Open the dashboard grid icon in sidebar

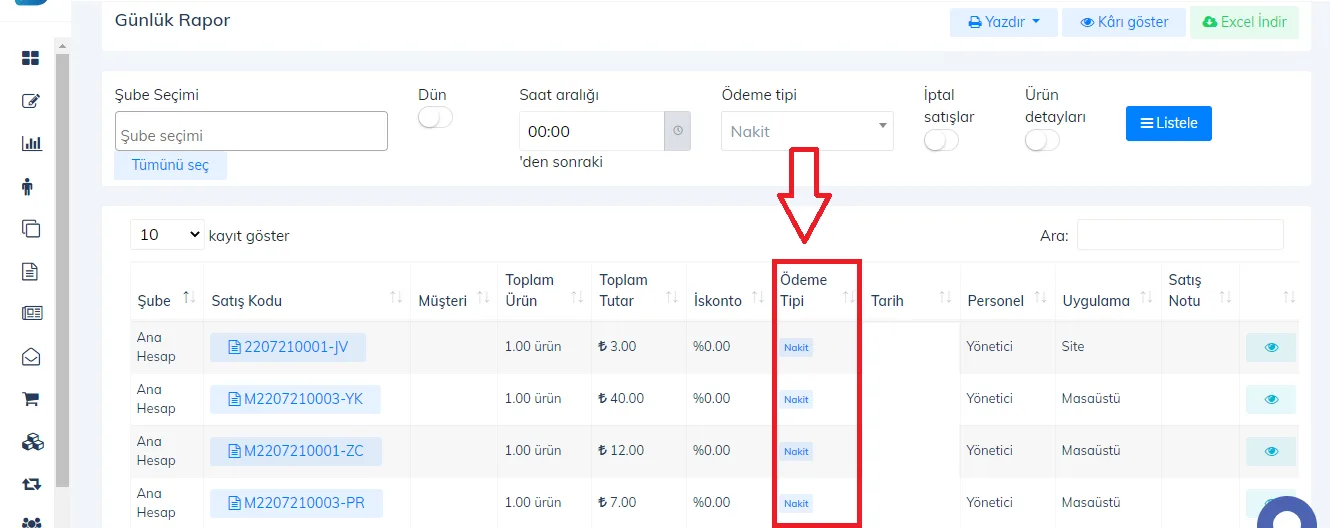click(x=31, y=58)
